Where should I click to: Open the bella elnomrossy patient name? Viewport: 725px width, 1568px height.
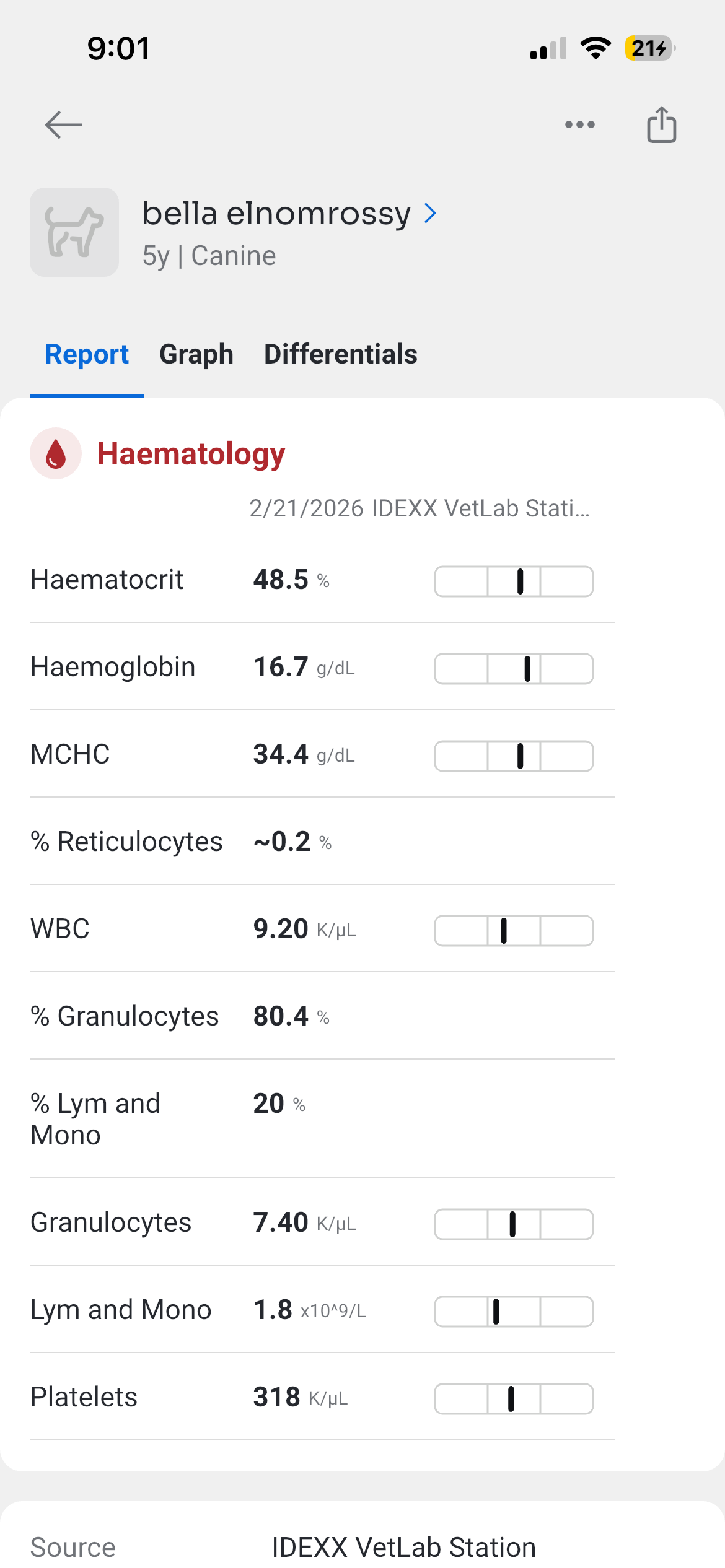click(276, 214)
